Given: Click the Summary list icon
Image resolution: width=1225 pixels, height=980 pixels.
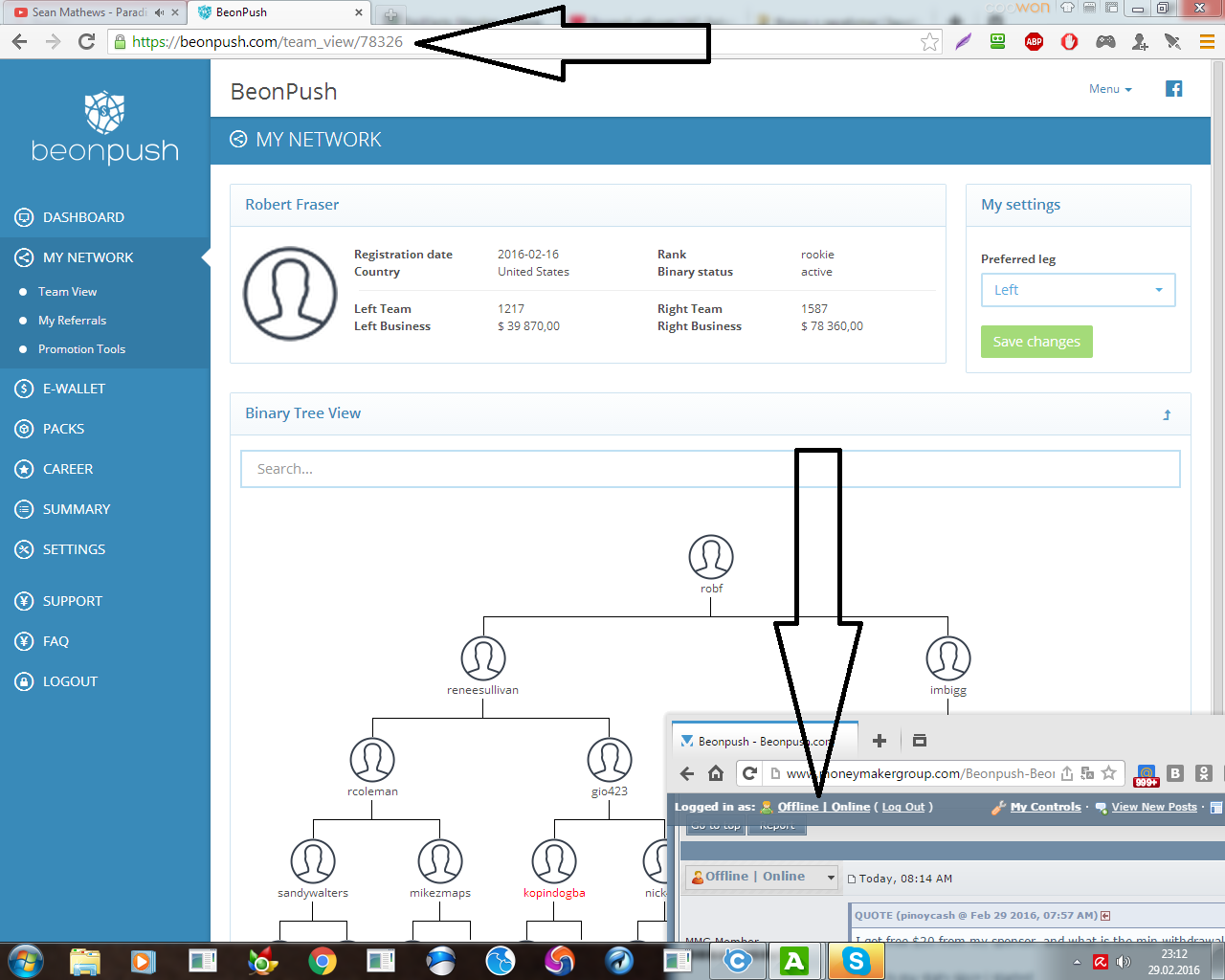Looking at the screenshot, I should (x=25, y=509).
